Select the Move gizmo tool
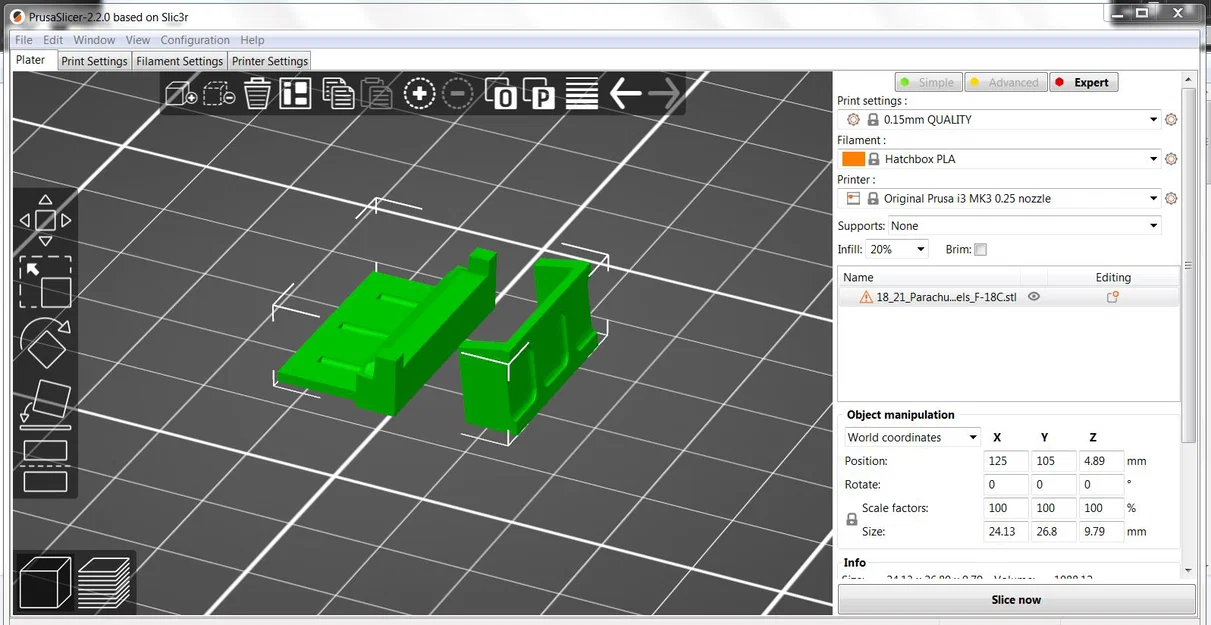This screenshot has width=1211, height=625. (45, 220)
